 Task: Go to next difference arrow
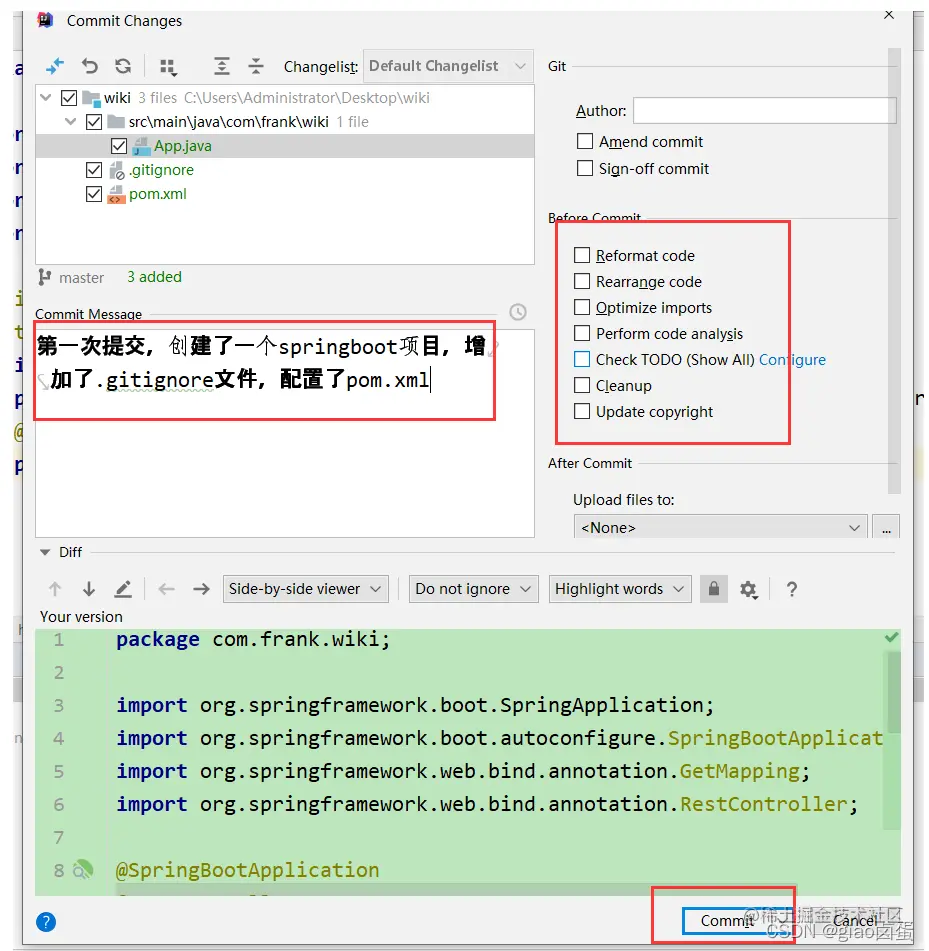[x=89, y=589]
